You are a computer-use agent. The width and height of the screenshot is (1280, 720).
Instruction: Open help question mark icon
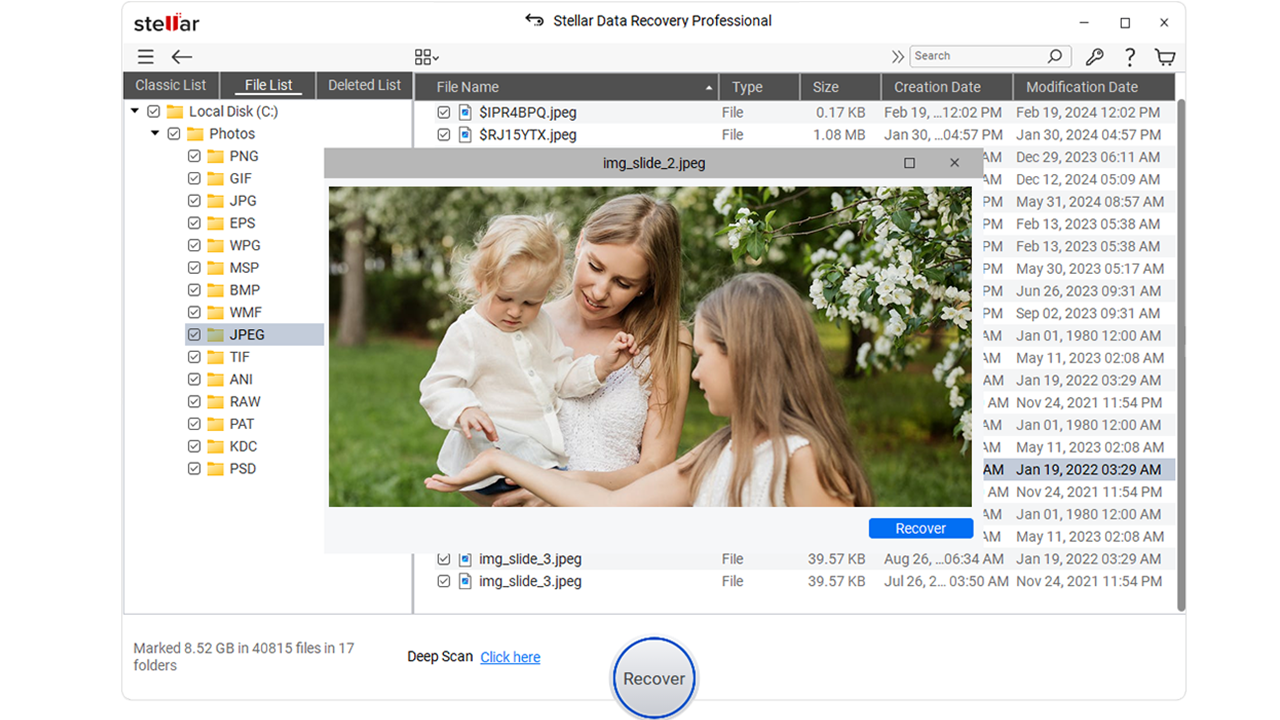click(x=1129, y=57)
